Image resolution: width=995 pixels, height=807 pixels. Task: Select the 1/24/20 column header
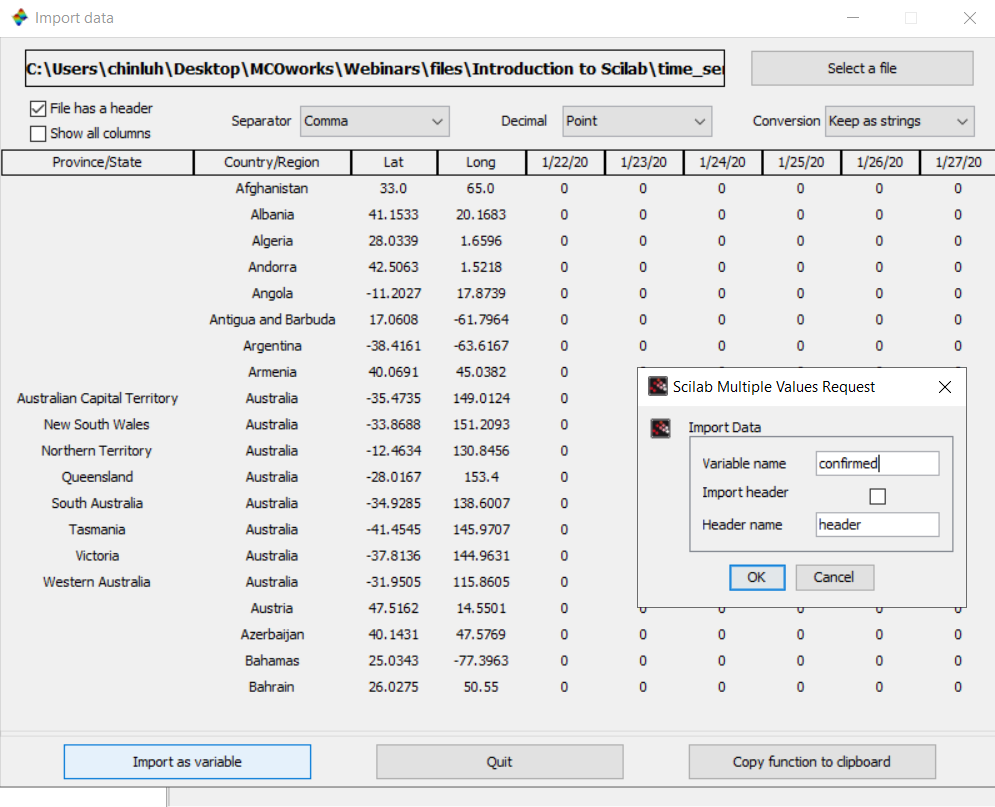[722, 162]
